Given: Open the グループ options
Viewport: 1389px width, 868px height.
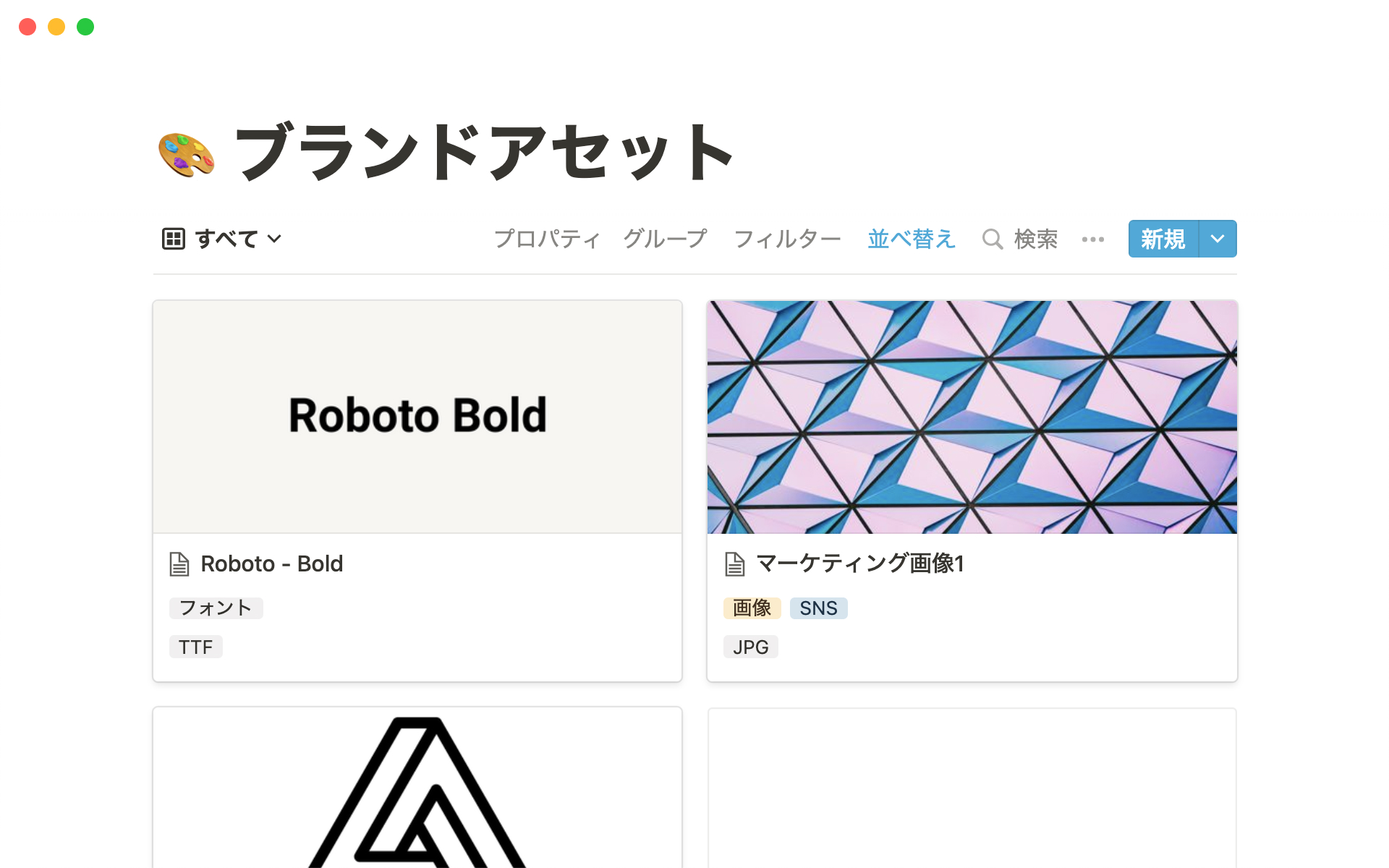Looking at the screenshot, I should [665, 239].
